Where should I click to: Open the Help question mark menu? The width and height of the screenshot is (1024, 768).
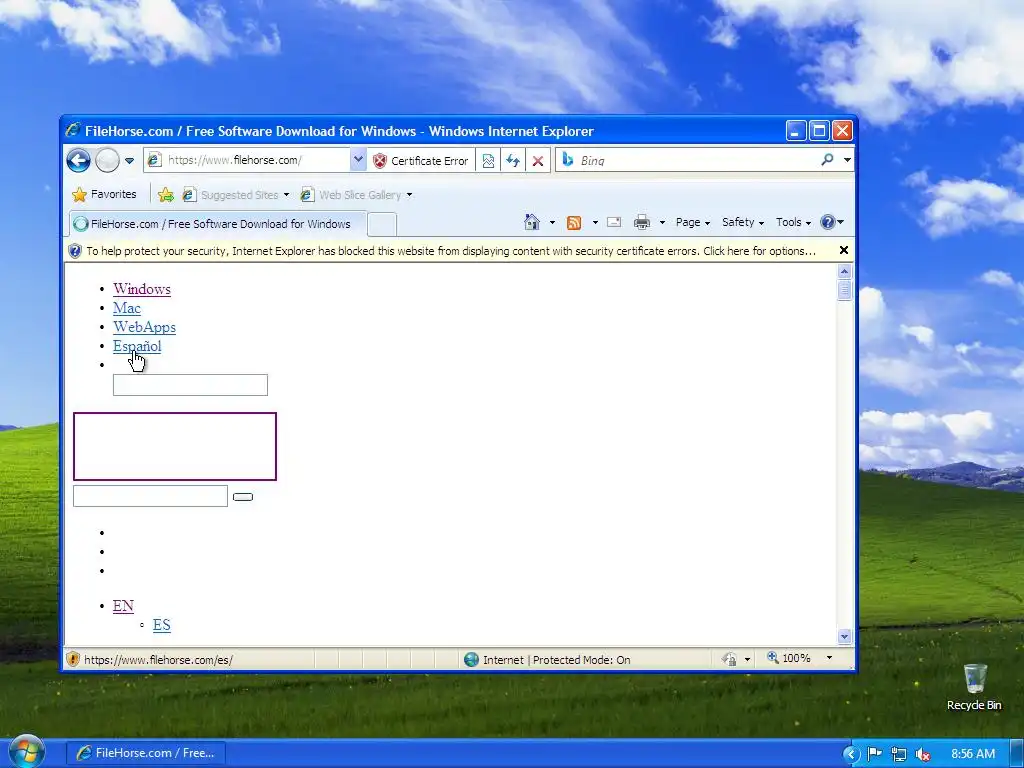coord(832,222)
